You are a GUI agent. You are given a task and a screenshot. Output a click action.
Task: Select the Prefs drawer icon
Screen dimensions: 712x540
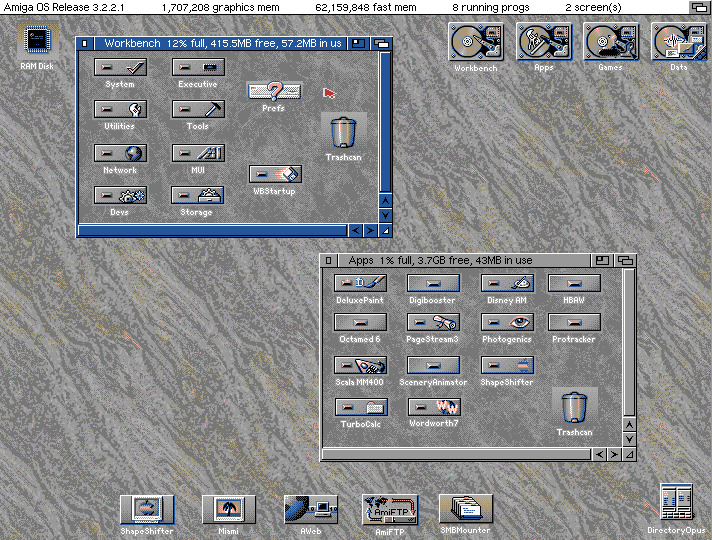pos(275,91)
